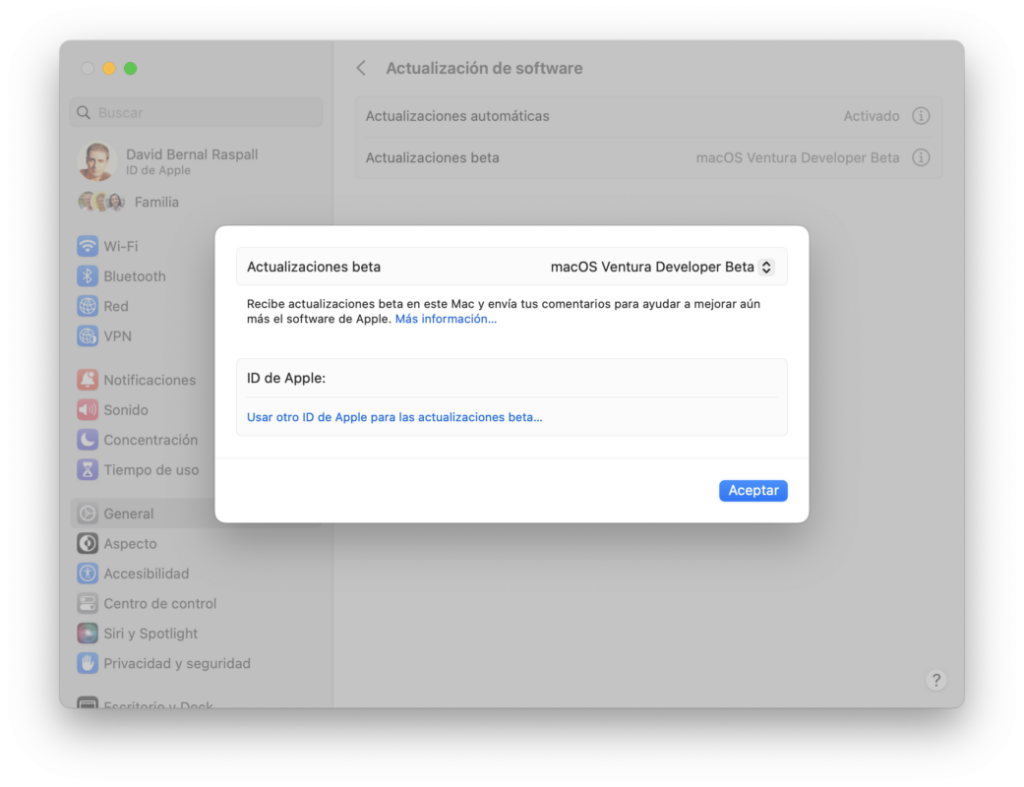Click the VPN sidebar icon
Viewport: 1024px width, 787px height.
click(88, 336)
